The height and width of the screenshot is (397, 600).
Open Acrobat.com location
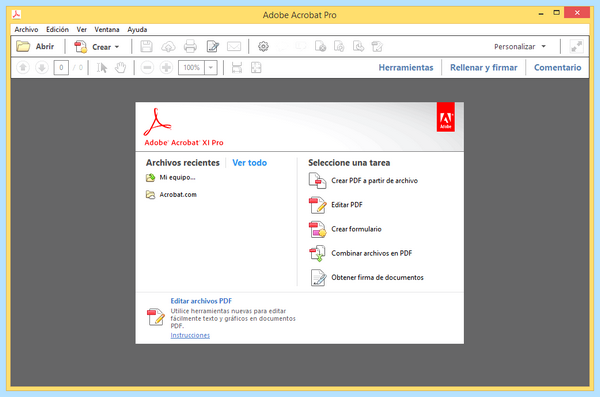click(178, 194)
